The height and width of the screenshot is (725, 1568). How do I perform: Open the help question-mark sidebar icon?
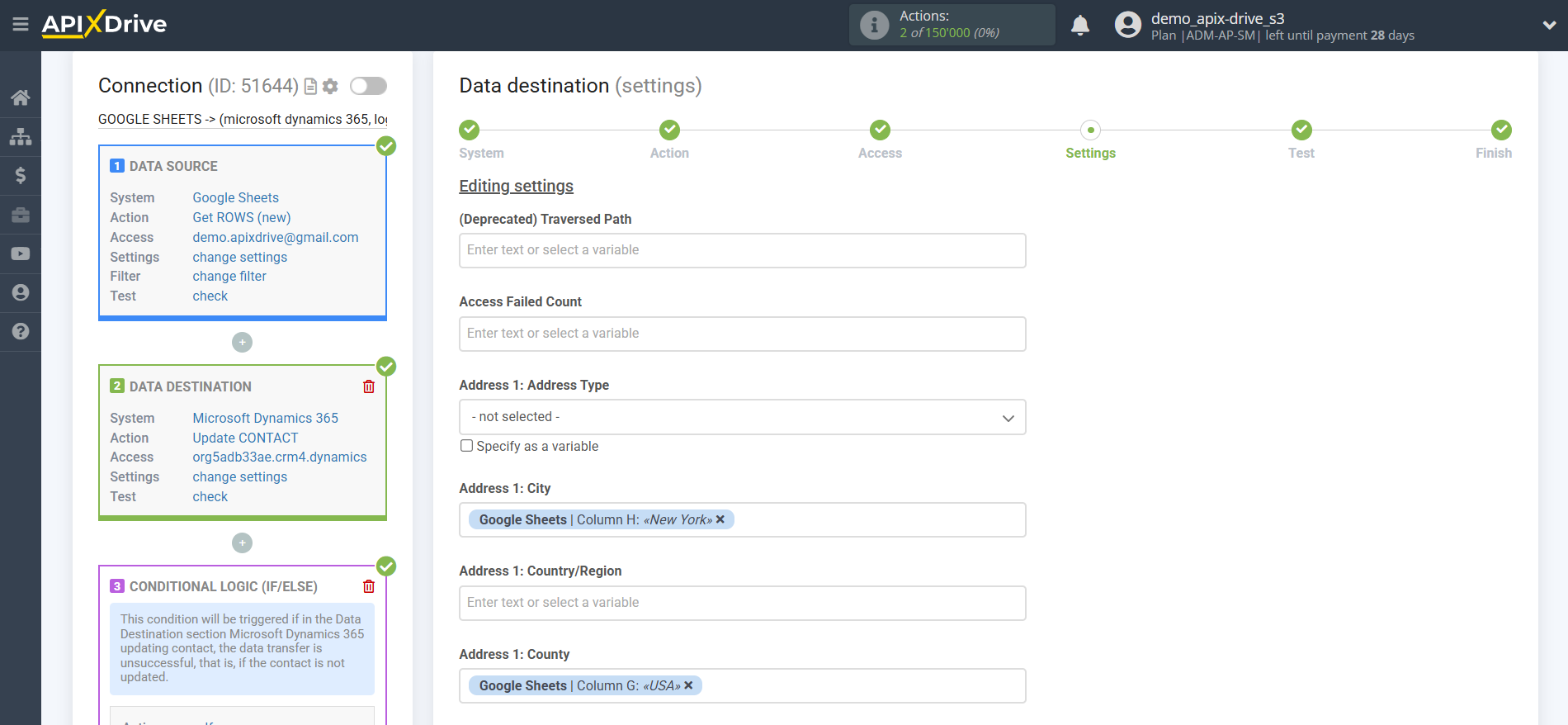tap(21, 331)
